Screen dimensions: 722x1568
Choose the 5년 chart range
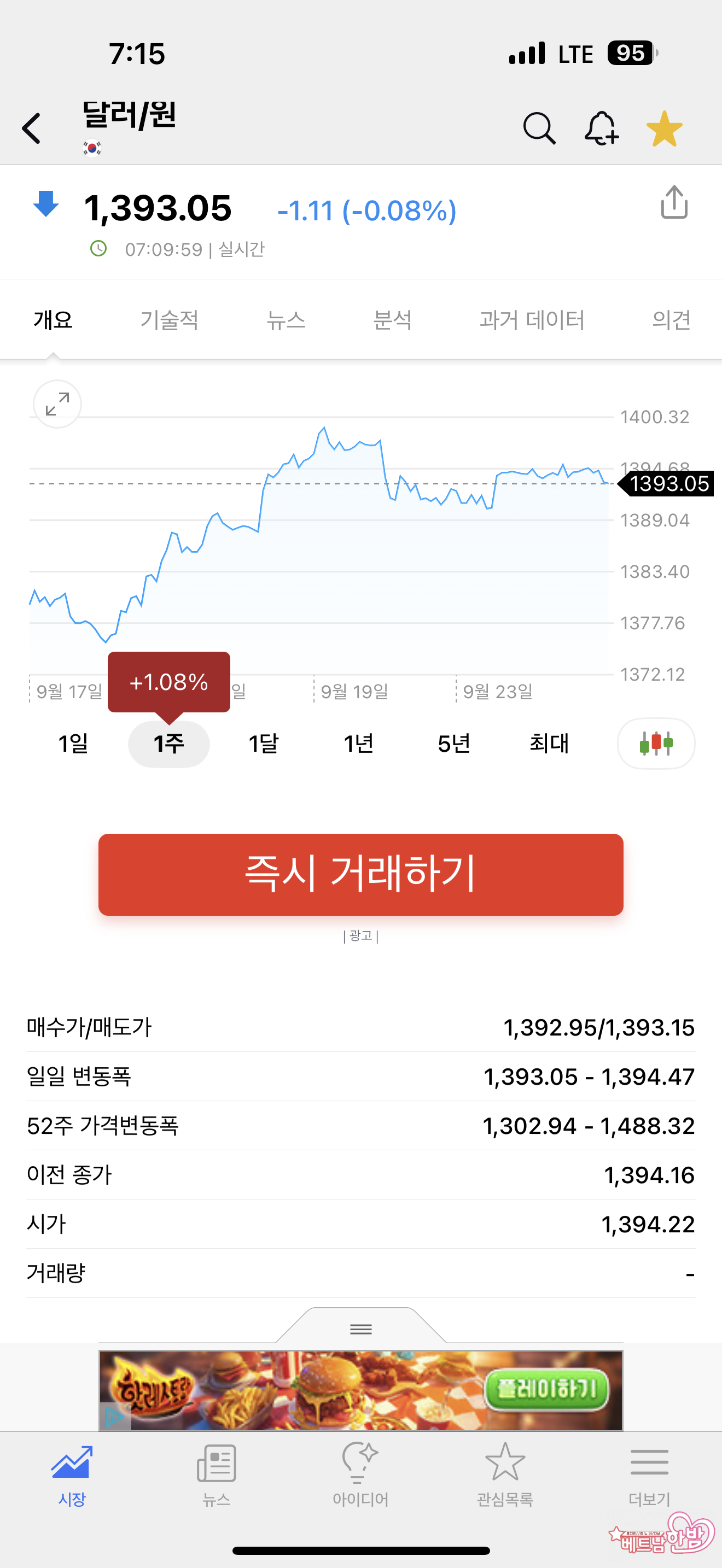(454, 743)
